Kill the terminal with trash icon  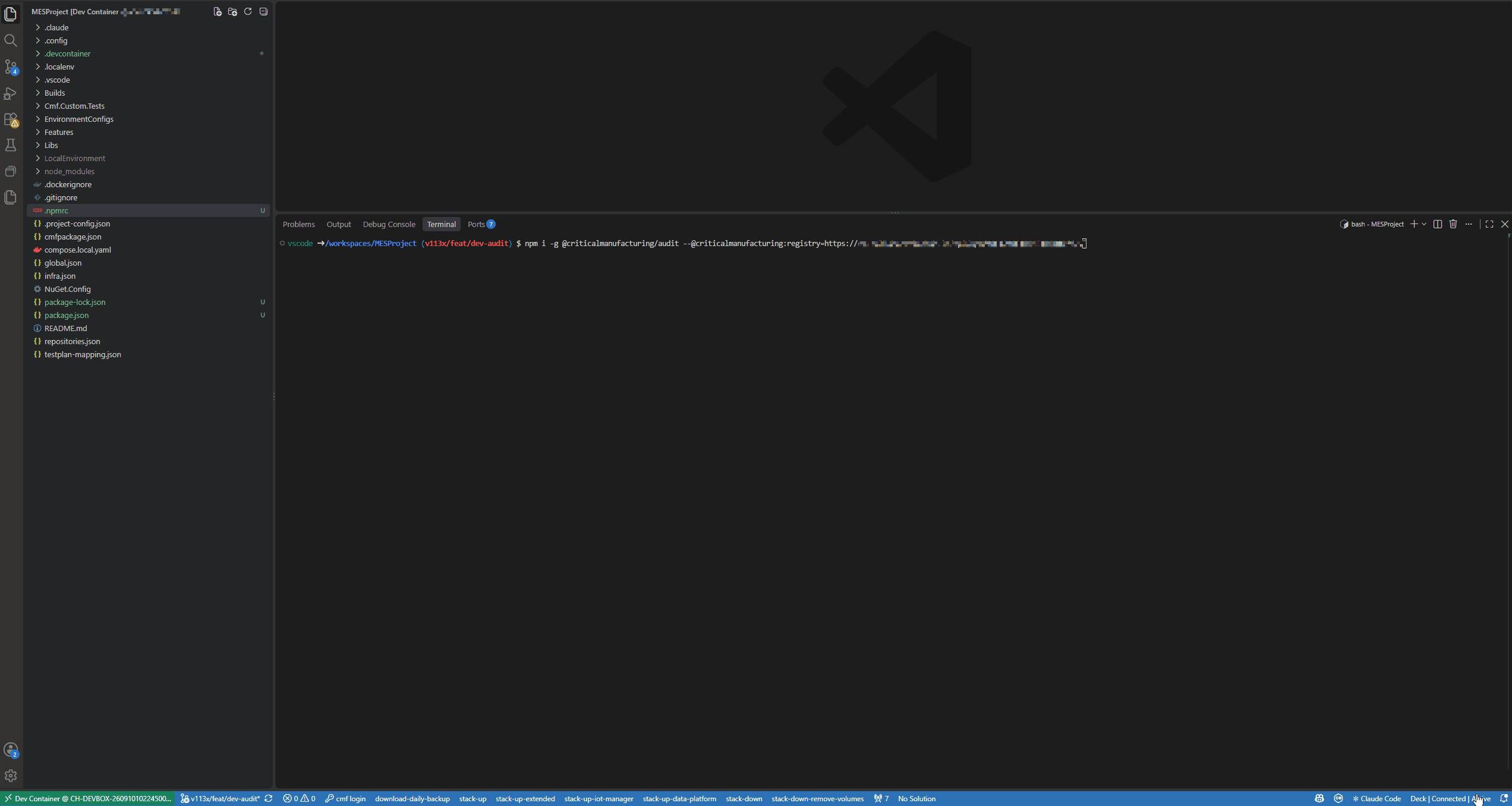point(1453,224)
